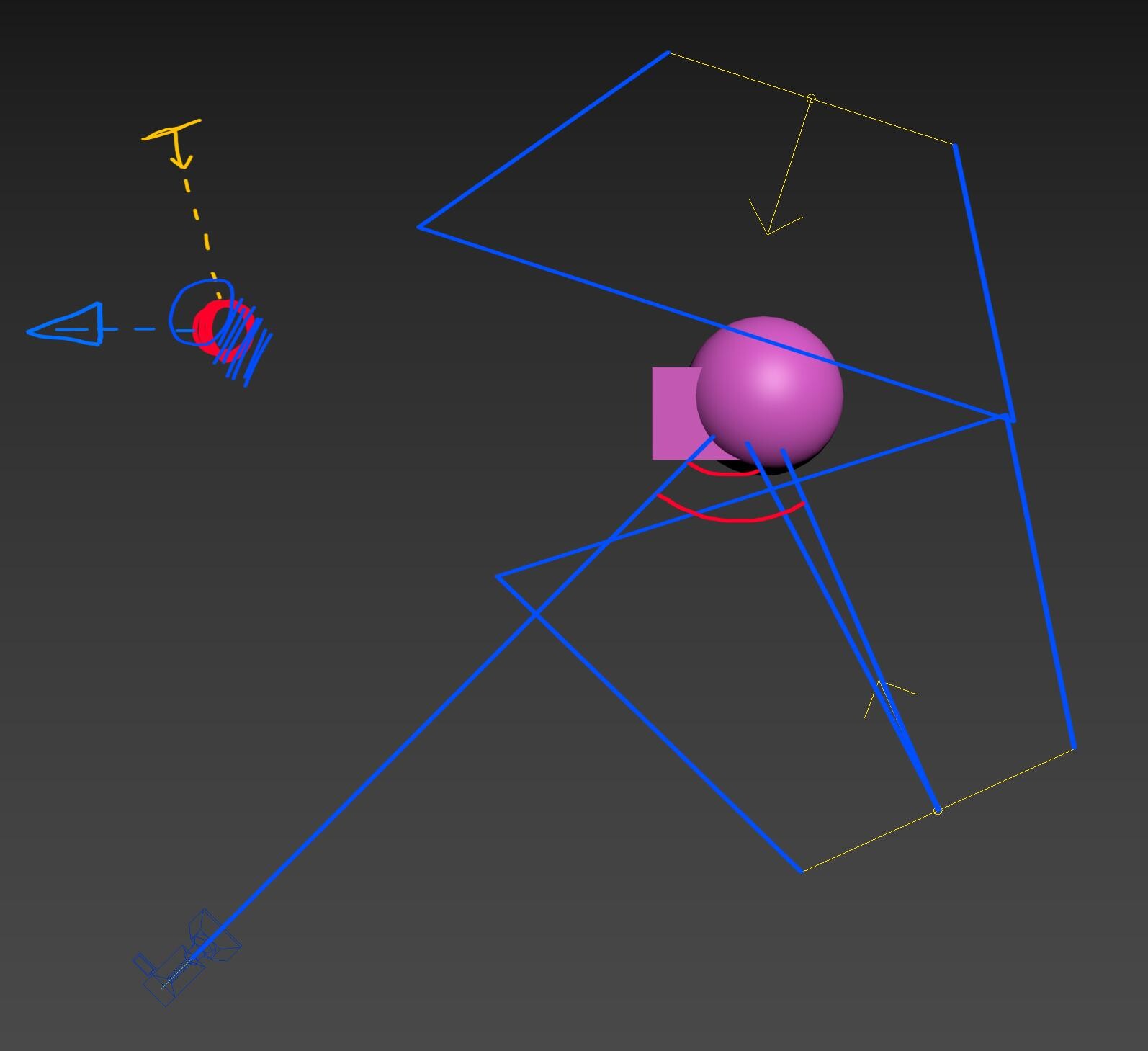Image resolution: width=1148 pixels, height=1051 pixels.
Task: Click the leftmost vertex of the upper blue plane
Action: 419,227
